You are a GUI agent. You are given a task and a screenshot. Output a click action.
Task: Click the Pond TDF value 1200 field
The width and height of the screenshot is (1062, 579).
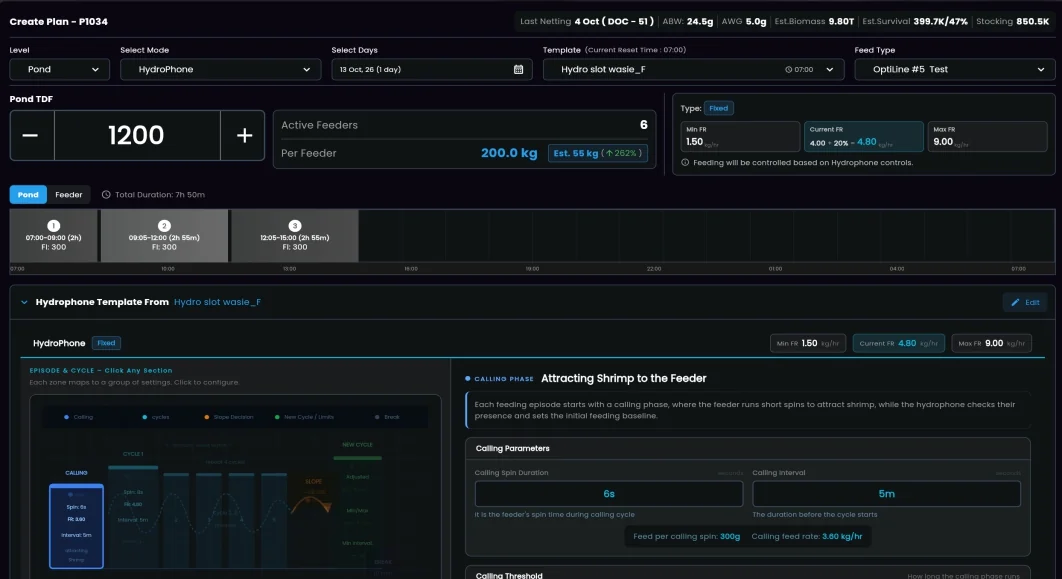(137, 135)
